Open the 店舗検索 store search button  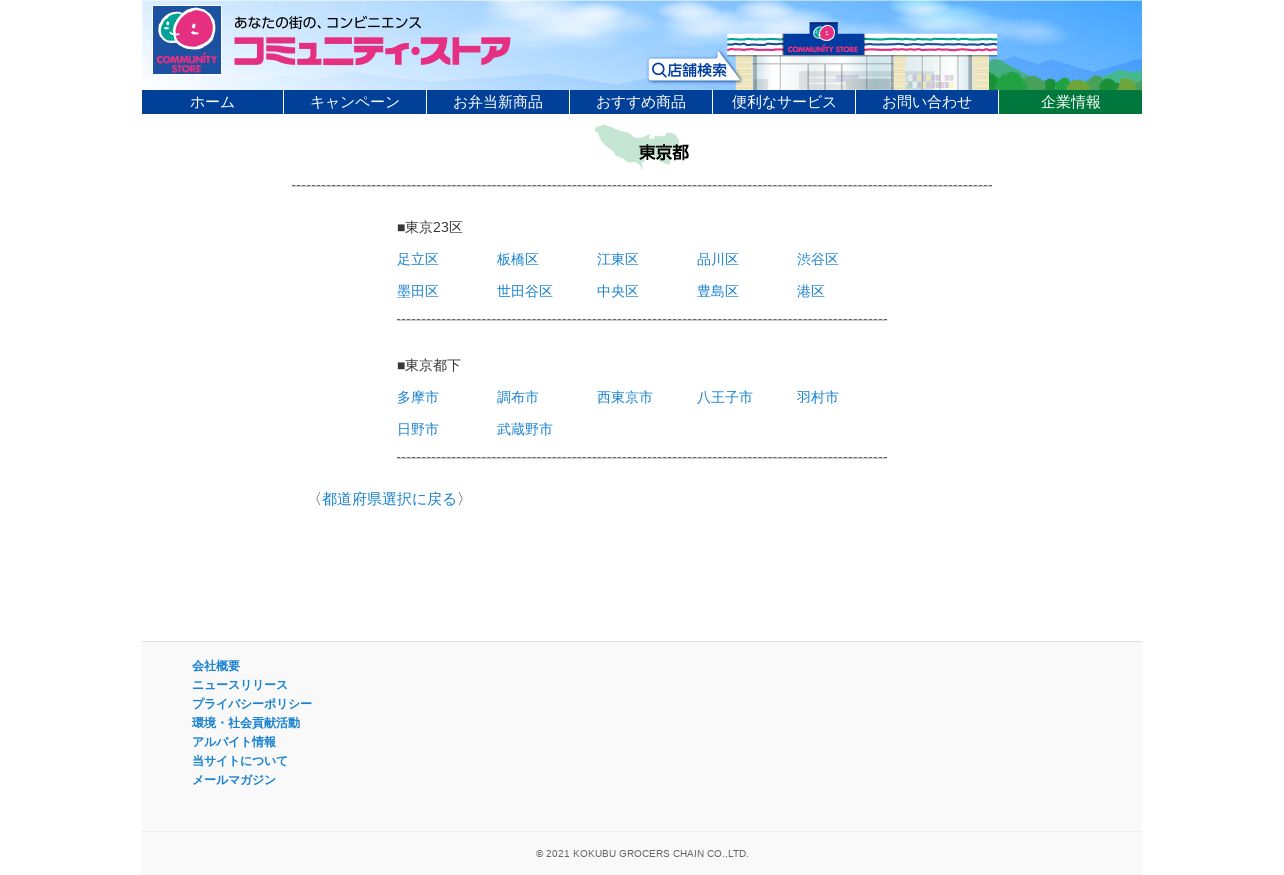coord(693,69)
